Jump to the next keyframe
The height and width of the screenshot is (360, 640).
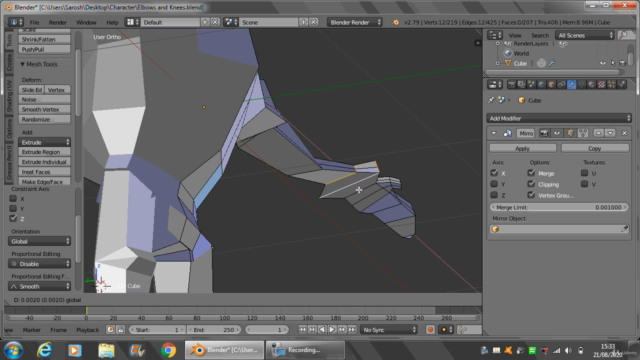point(342,329)
